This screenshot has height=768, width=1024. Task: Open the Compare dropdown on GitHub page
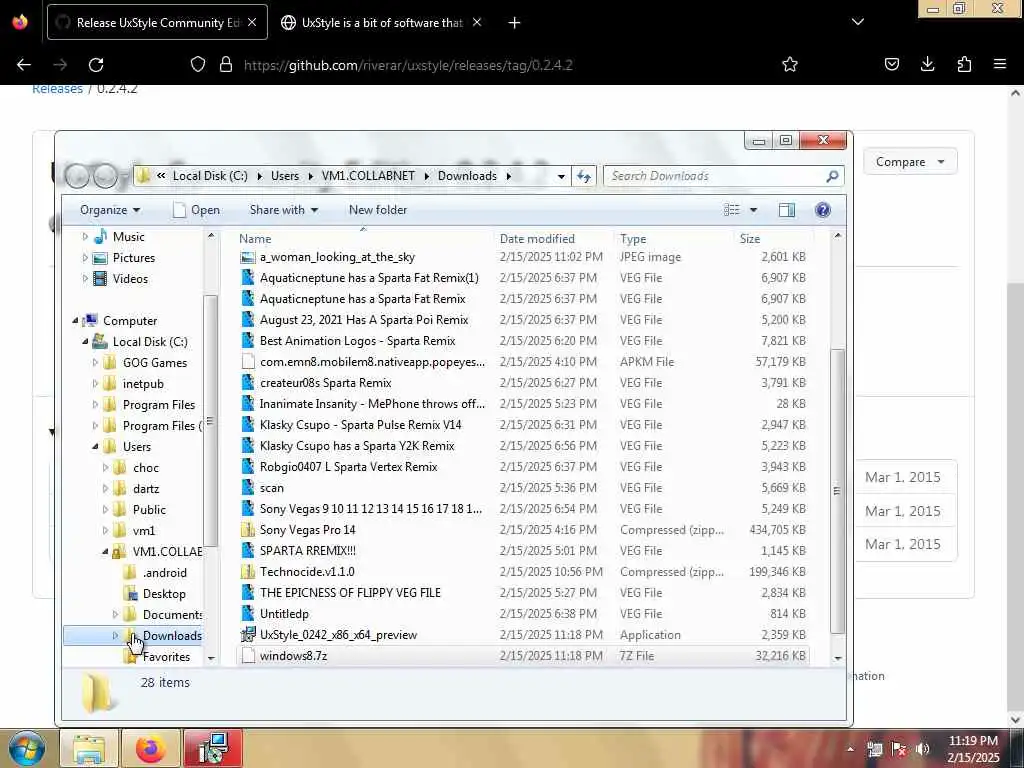[910, 161]
